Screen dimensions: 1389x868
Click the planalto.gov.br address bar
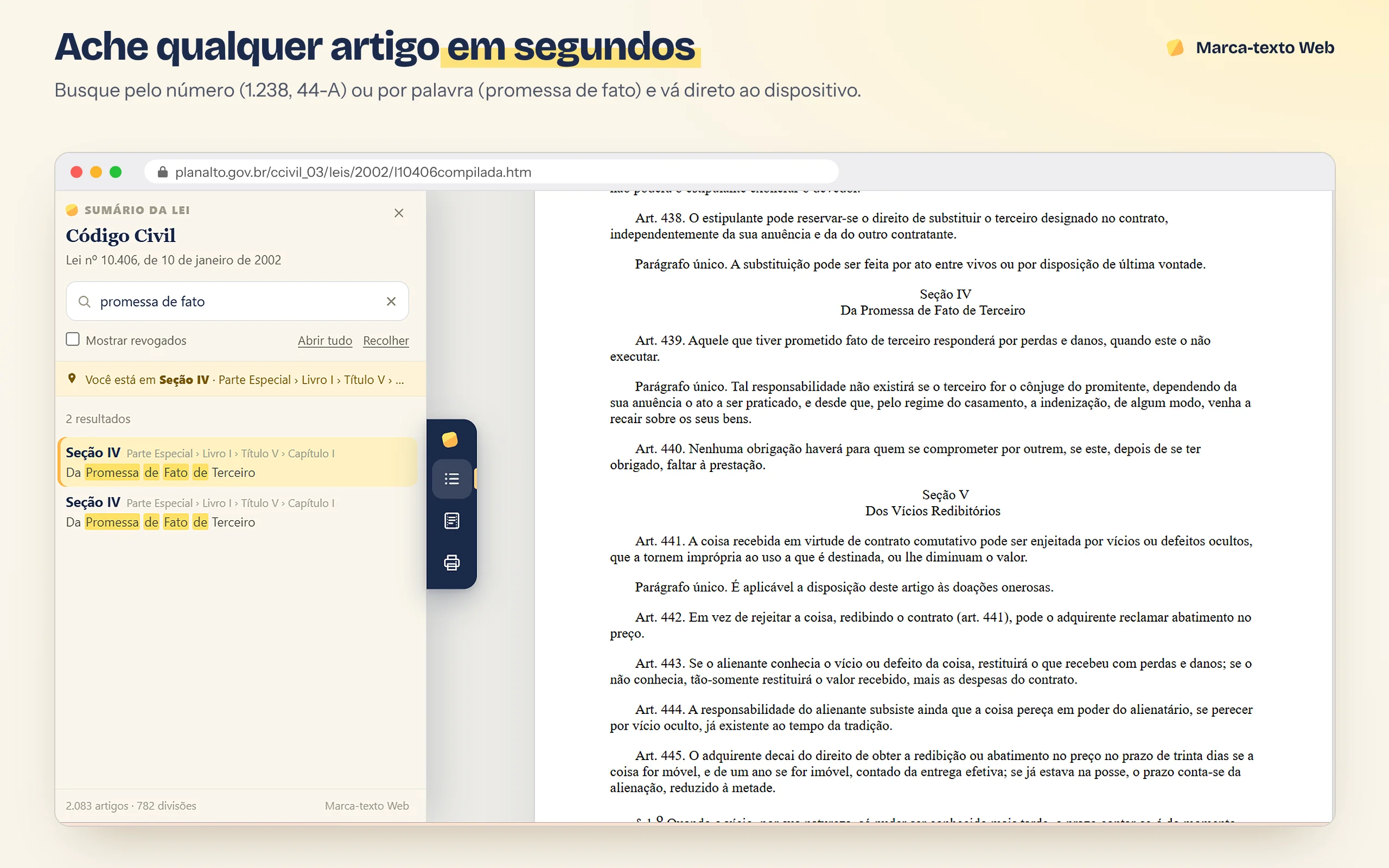pyautogui.click(x=492, y=171)
